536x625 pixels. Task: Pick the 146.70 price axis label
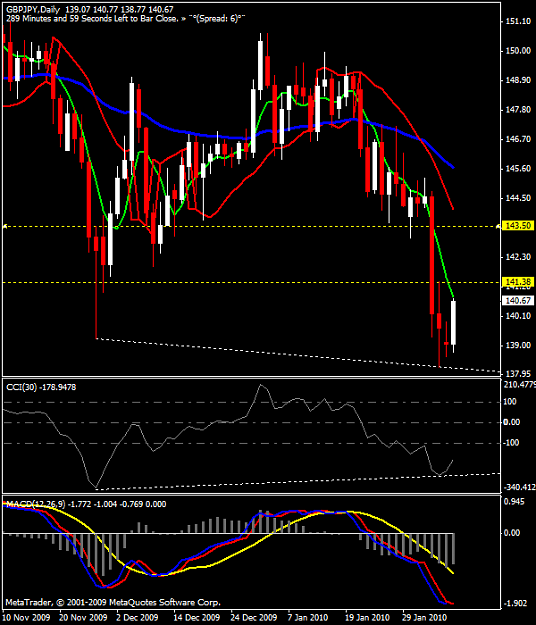518,139
